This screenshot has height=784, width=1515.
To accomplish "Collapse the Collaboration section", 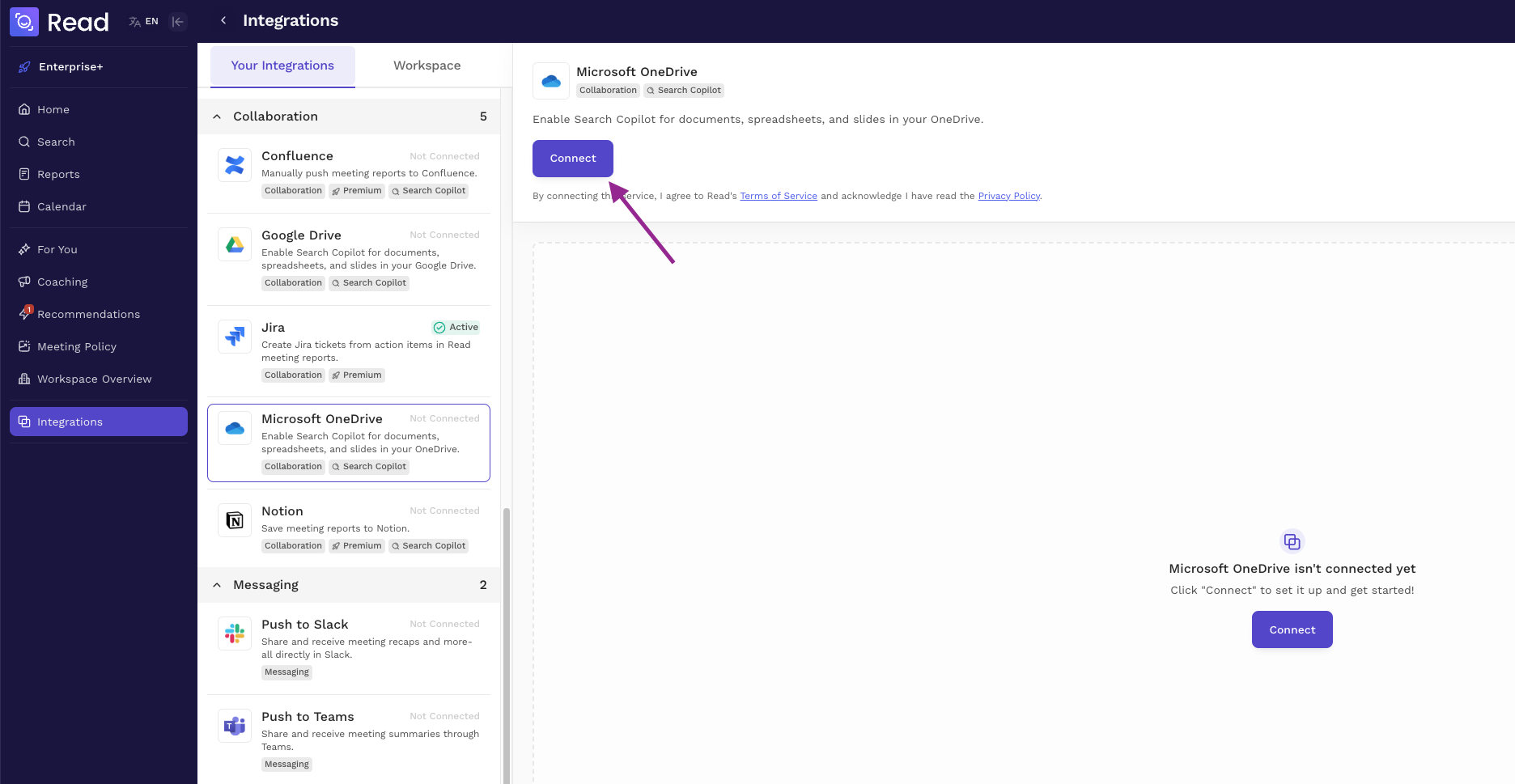I will (217, 117).
